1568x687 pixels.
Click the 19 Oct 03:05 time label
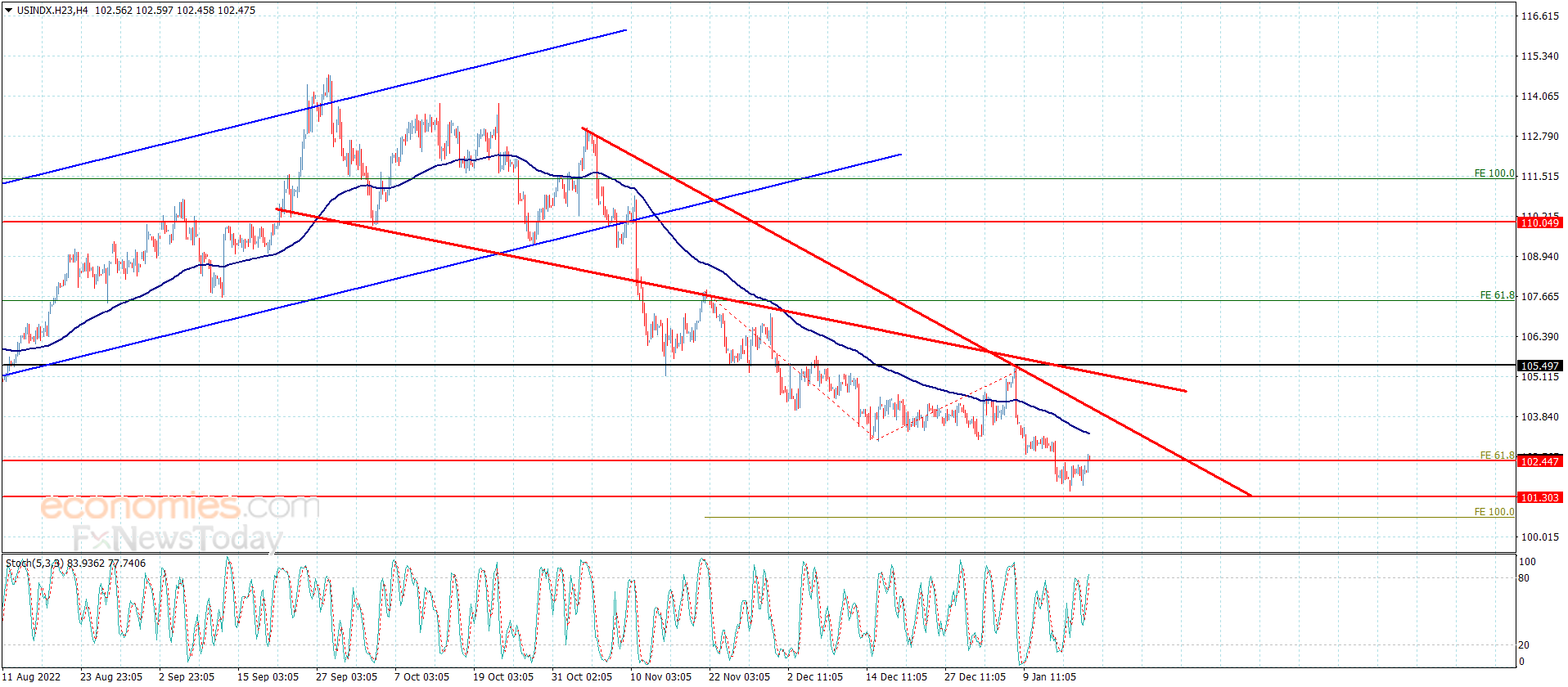click(503, 676)
